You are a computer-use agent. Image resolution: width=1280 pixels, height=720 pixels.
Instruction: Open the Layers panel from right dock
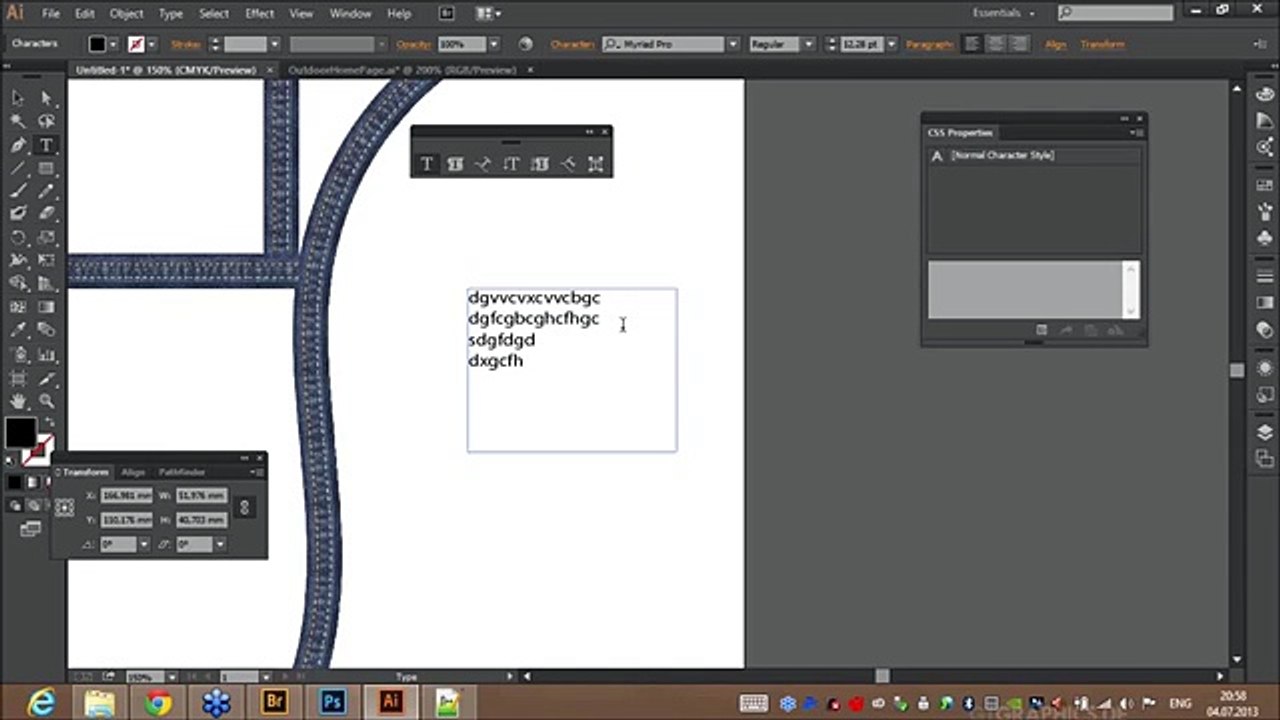[1265, 433]
